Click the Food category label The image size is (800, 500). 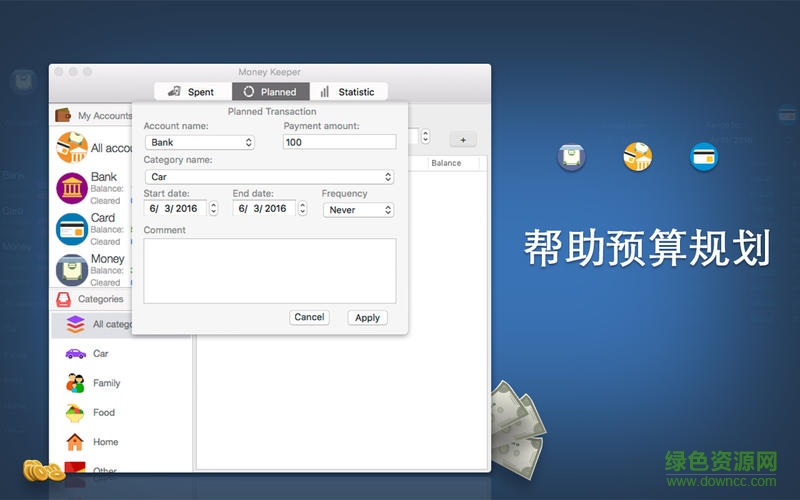[104, 412]
